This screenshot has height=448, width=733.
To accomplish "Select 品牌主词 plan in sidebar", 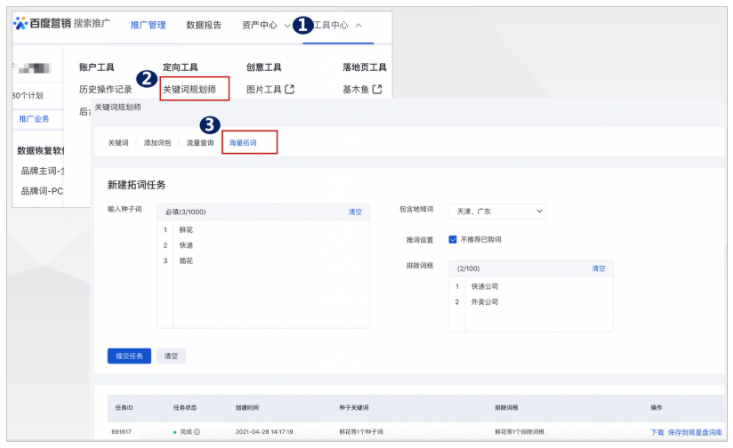I will pos(42,171).
